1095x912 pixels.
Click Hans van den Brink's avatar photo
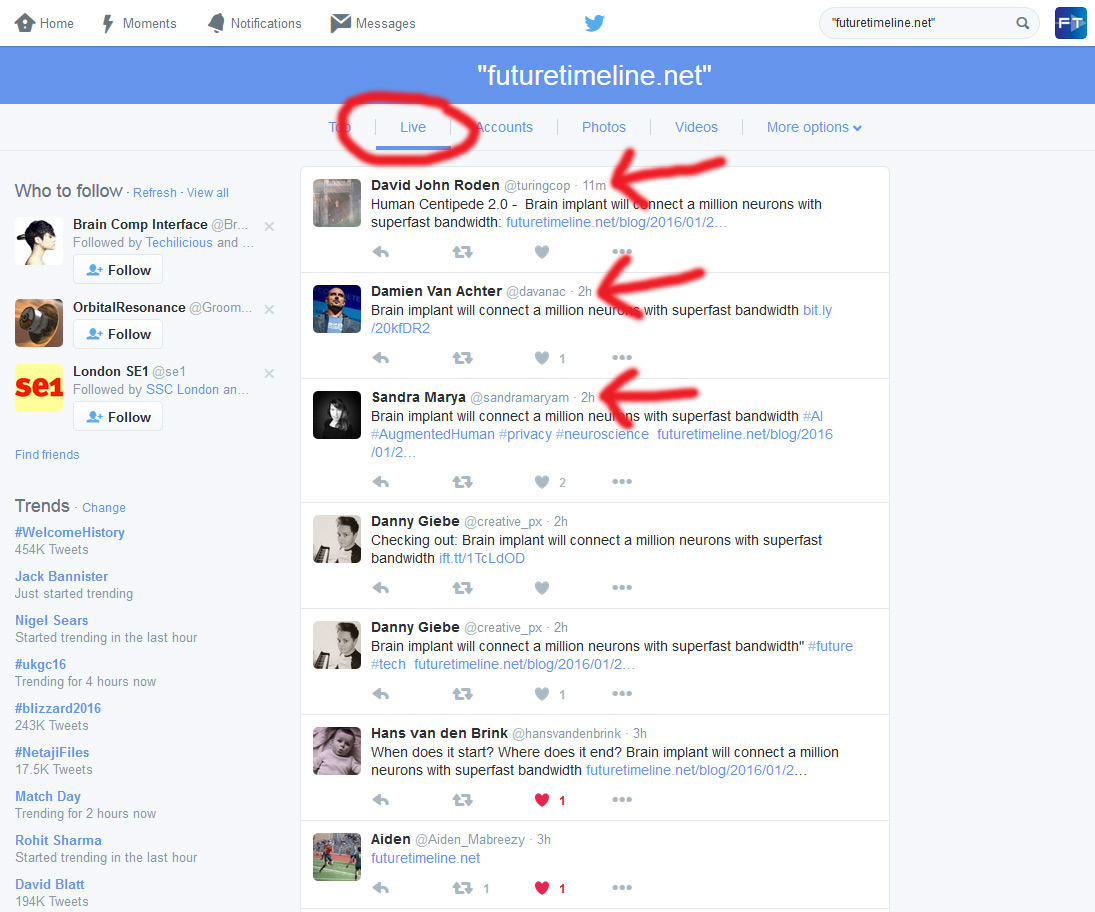(x=337, y=751)
